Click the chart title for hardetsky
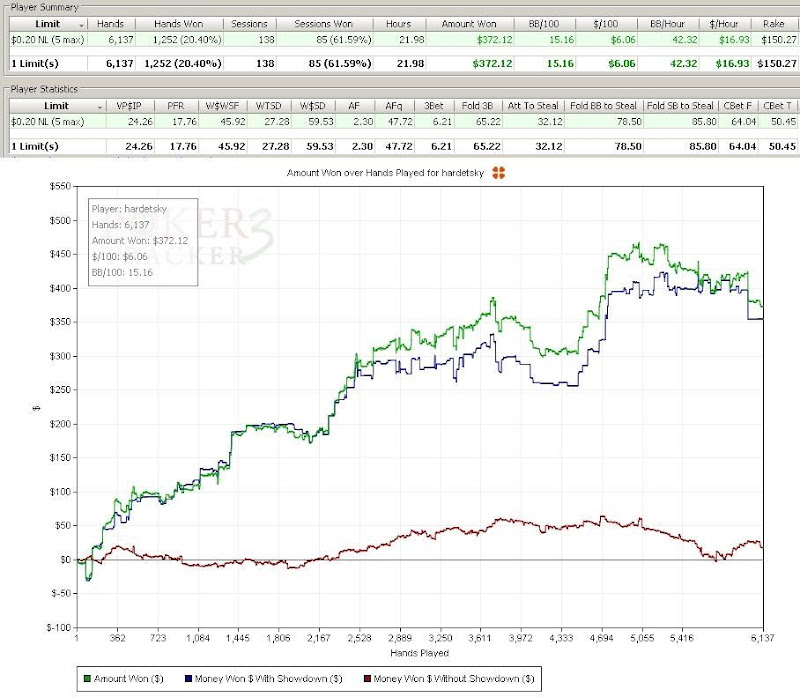Viewport: 800px width, 697px height. 385,173
